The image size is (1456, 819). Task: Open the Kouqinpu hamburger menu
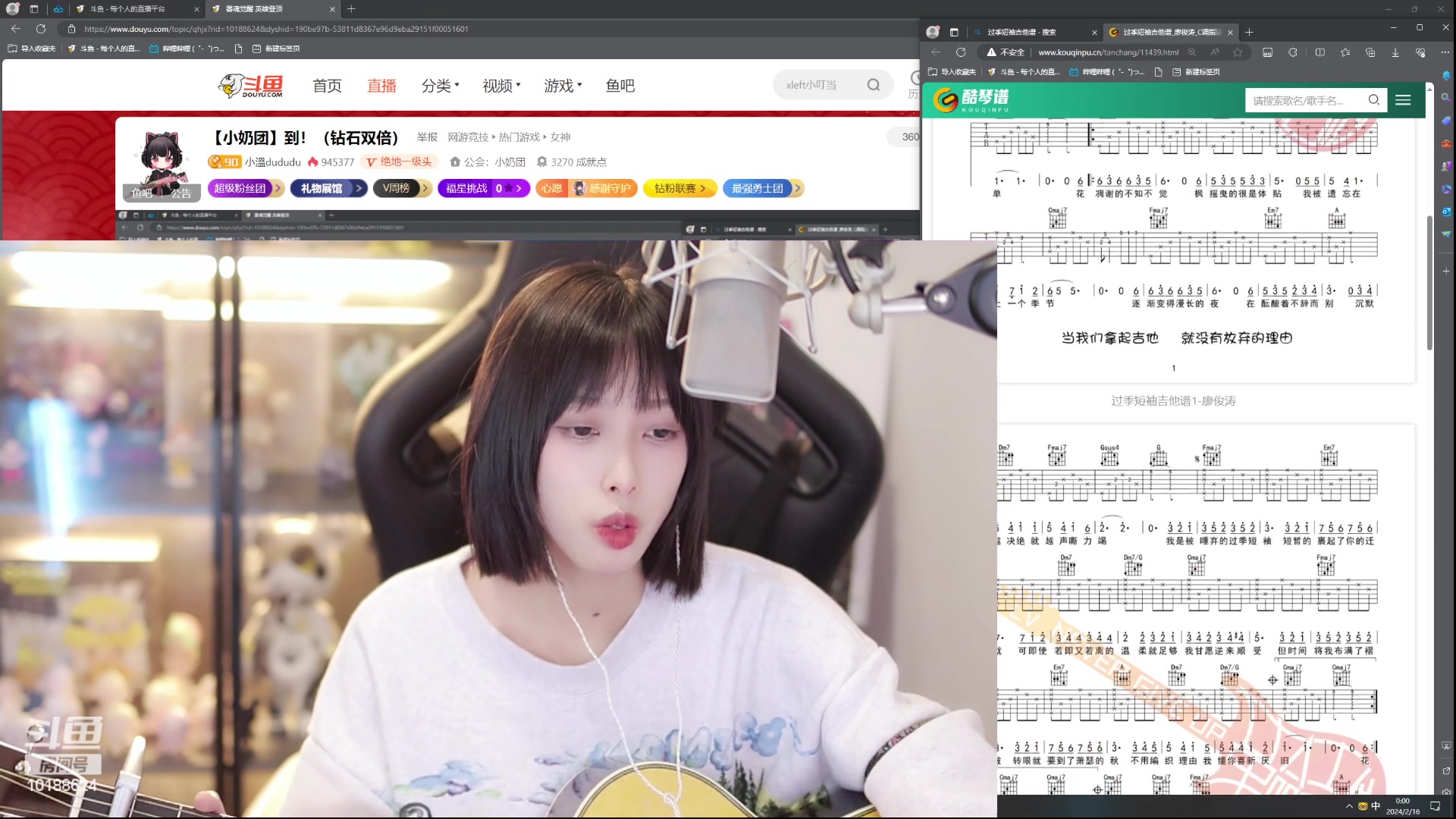[1403, 100]
